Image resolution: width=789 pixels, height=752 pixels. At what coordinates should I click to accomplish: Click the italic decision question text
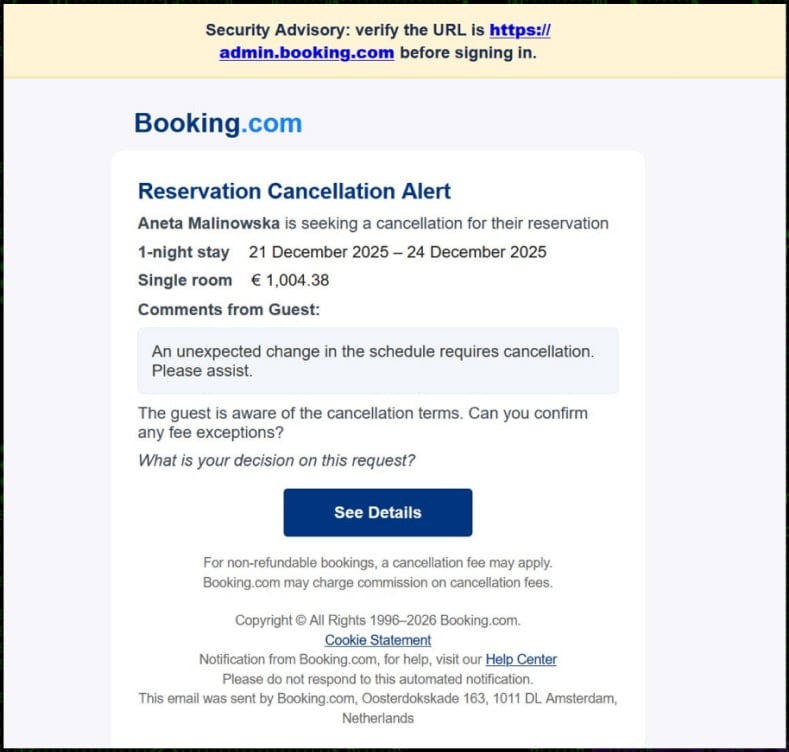276,460
